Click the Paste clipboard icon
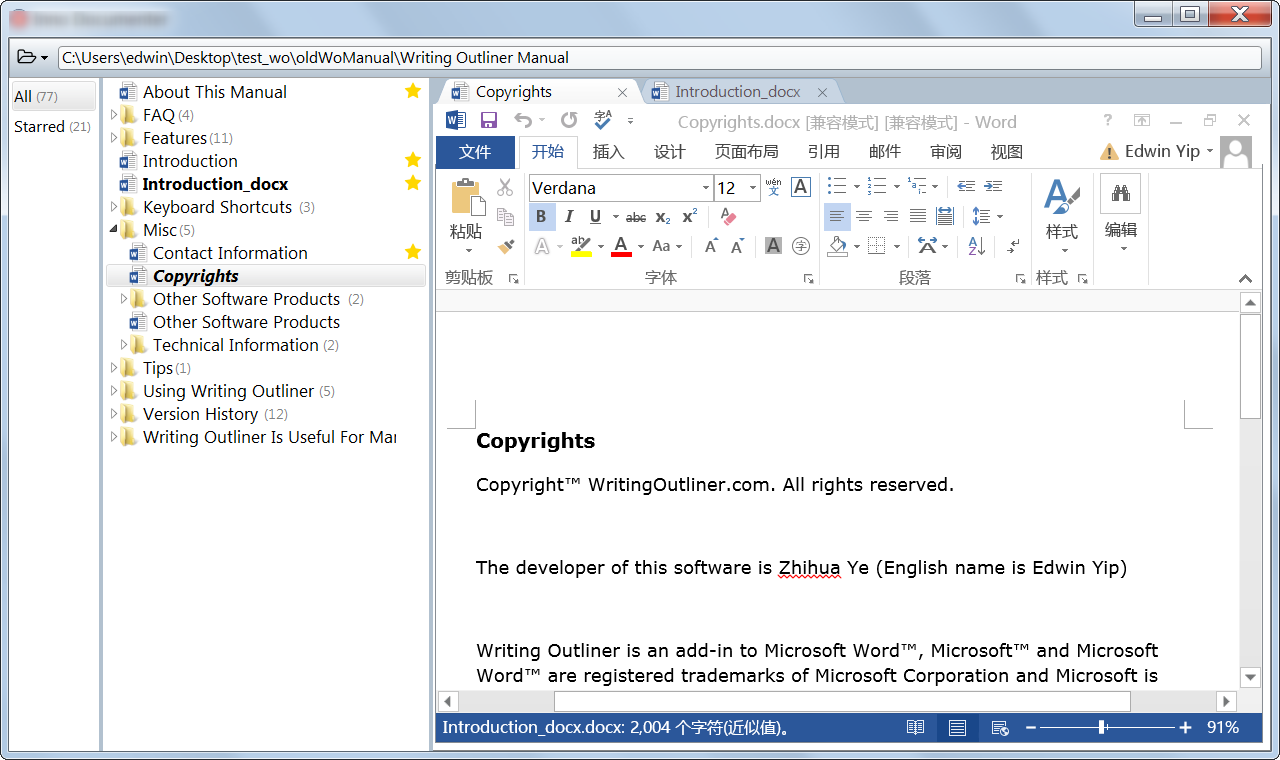1280x760 pixels. 466,197
